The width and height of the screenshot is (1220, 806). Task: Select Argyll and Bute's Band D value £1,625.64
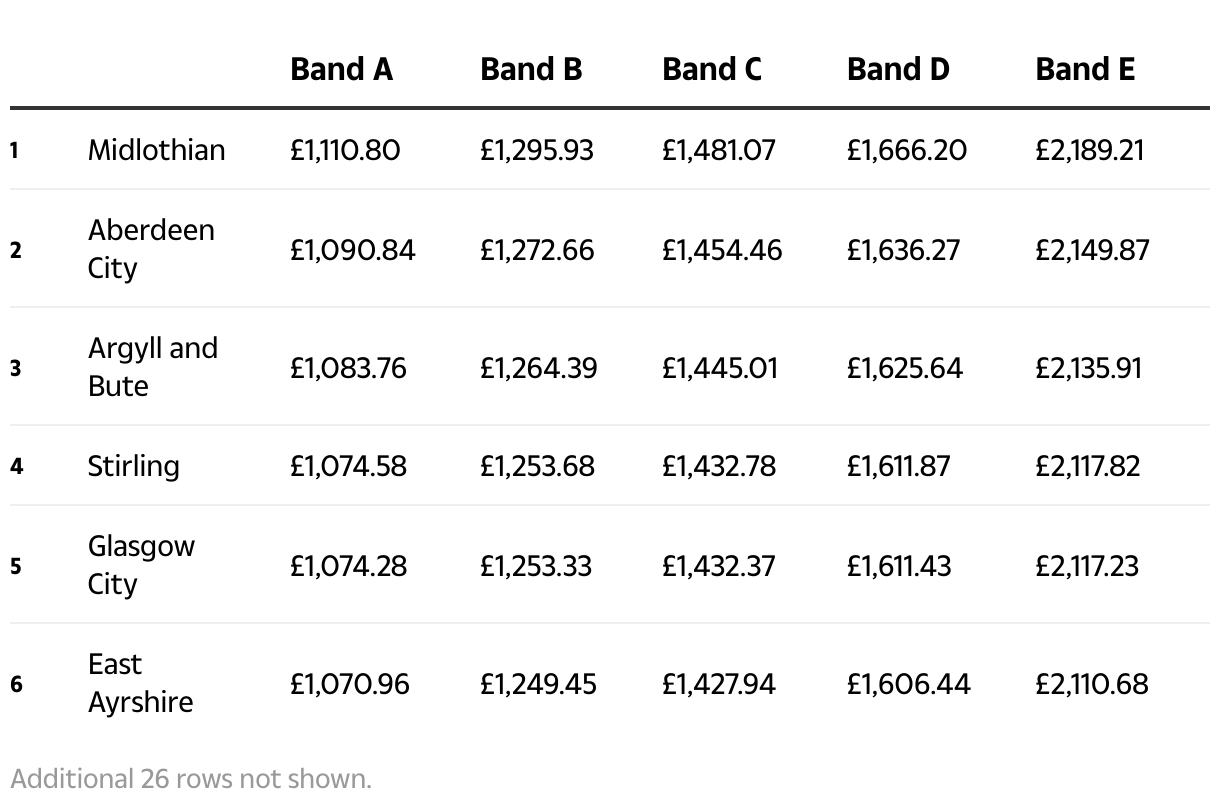904,368
